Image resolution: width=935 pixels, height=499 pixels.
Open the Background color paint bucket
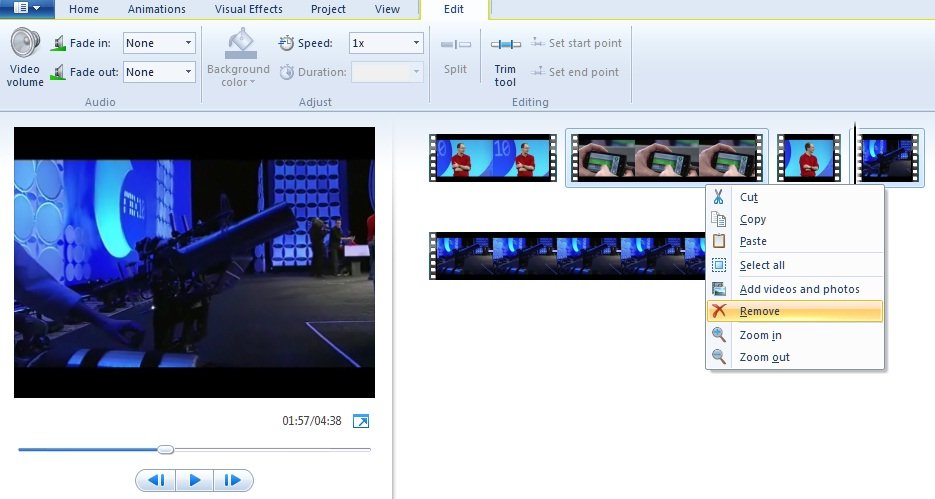[x=240, y=44]
